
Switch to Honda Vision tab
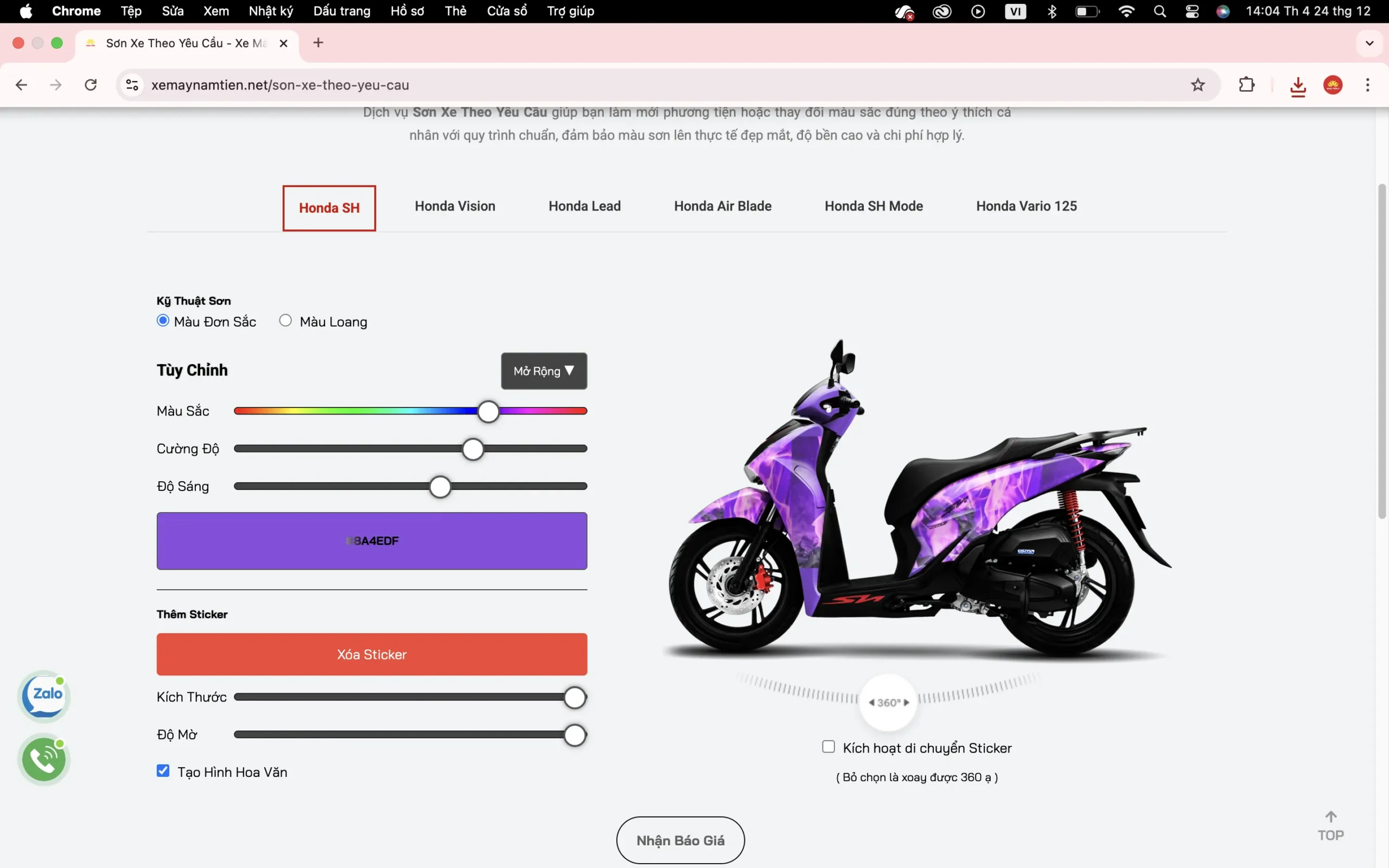(455, 206)
